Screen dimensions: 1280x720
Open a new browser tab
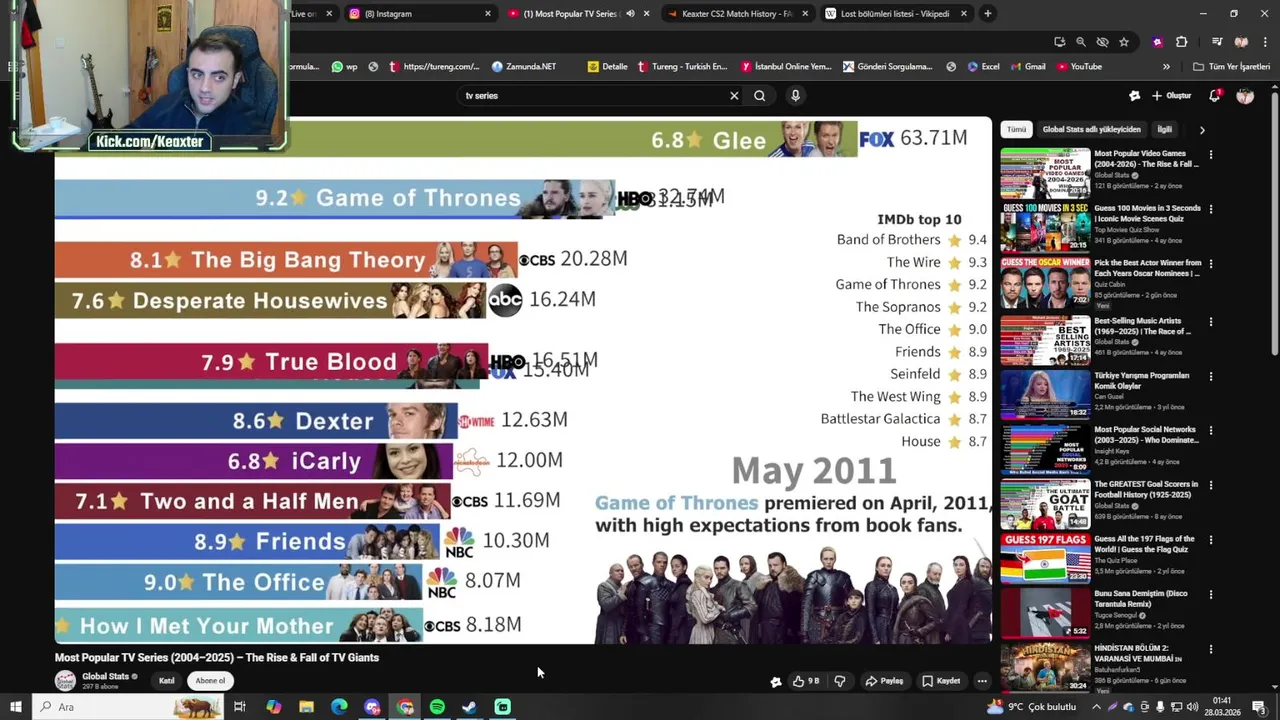click(988, 14)
